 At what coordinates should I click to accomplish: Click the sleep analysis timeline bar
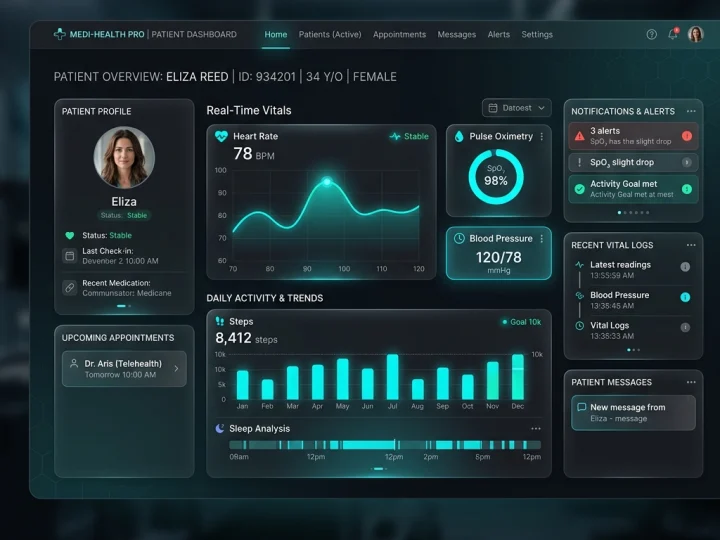click(x=385, y=444)
